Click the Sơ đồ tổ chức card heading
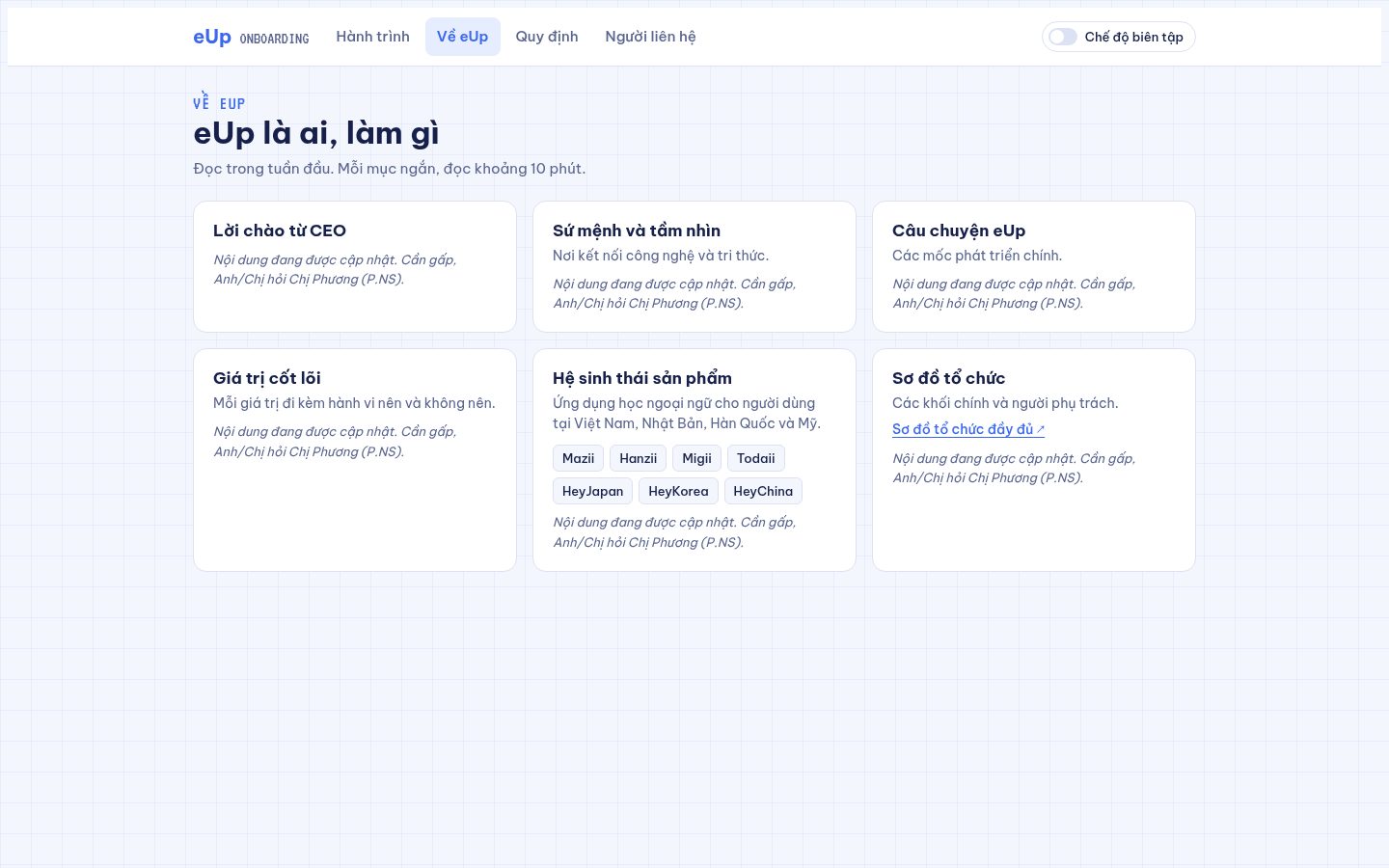 (x=948, y=378)
